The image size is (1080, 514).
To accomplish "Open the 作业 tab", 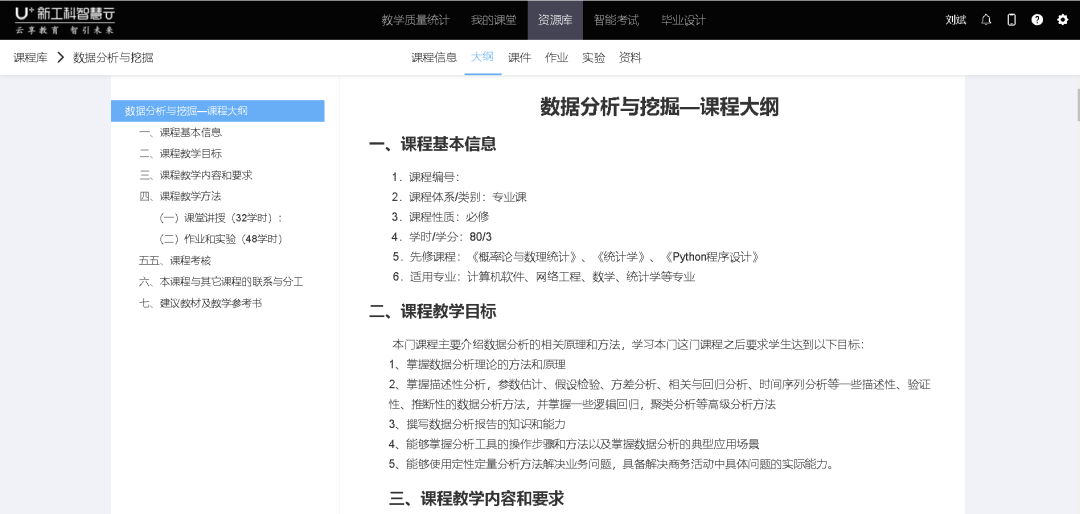I will [x=557, y=58].
